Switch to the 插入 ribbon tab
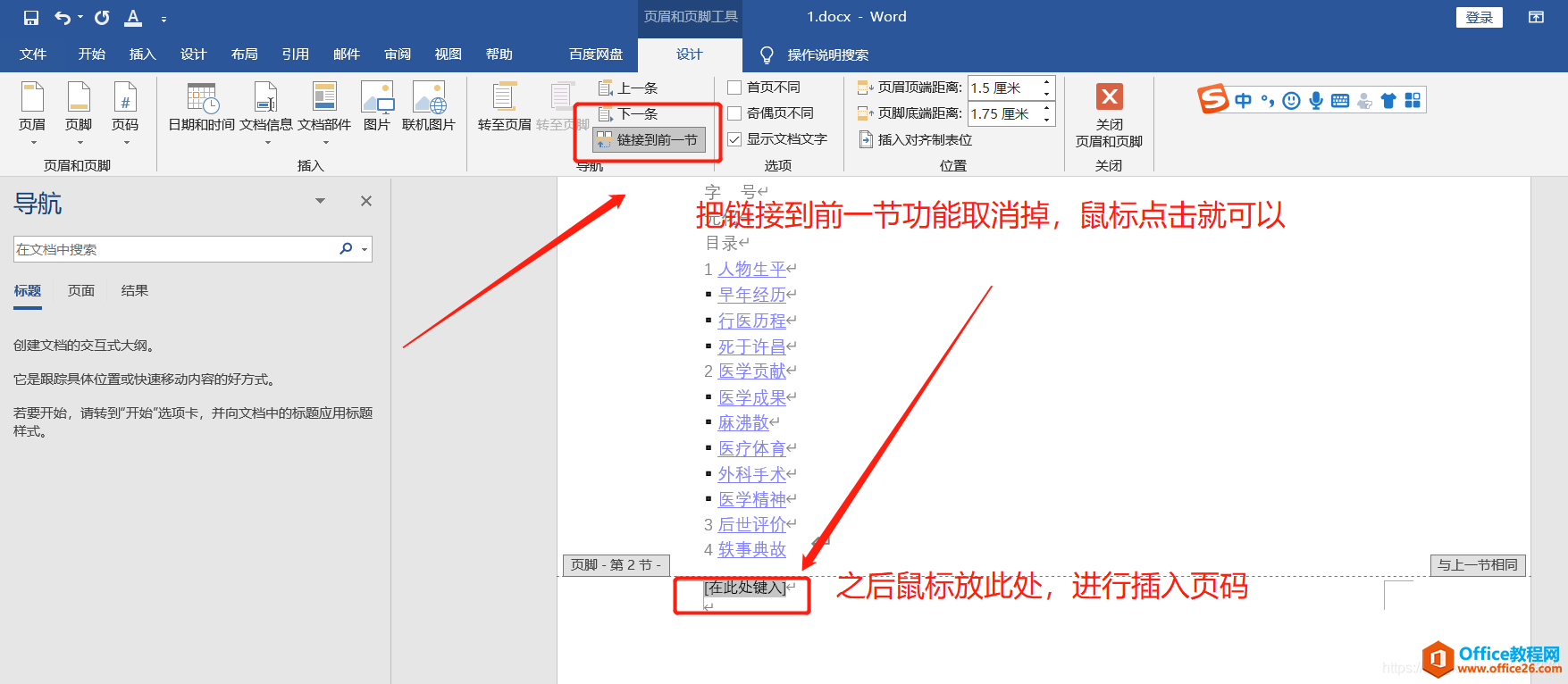This screenshot has width=1568, height=684. [x=142, y=54]
